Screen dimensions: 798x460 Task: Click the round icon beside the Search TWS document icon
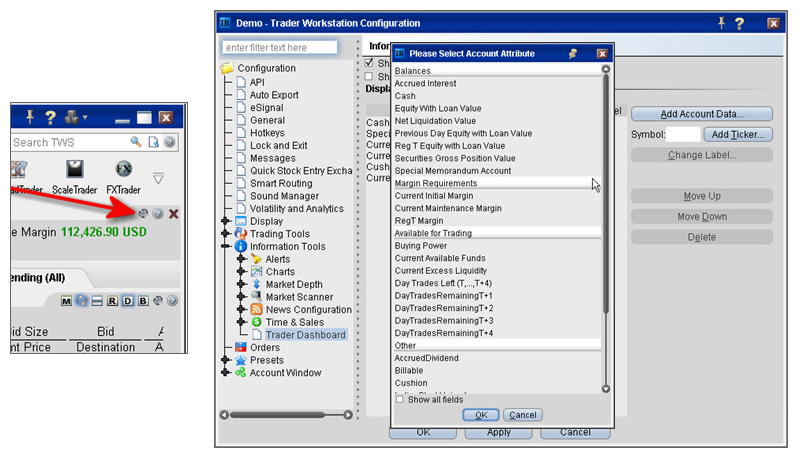click(x=169, y=142)
